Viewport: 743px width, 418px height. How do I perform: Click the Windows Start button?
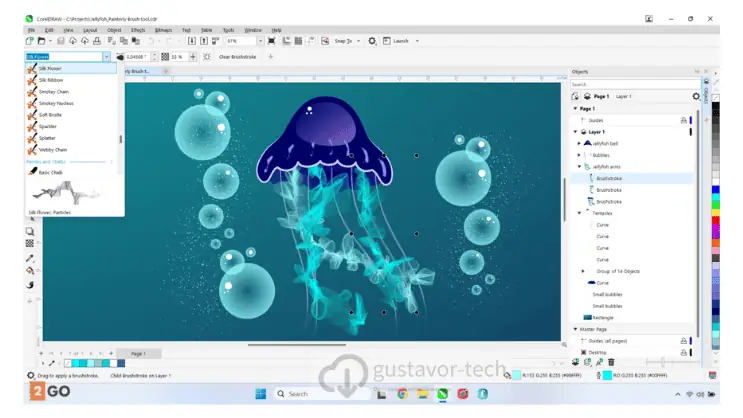(x=261, y=394)
